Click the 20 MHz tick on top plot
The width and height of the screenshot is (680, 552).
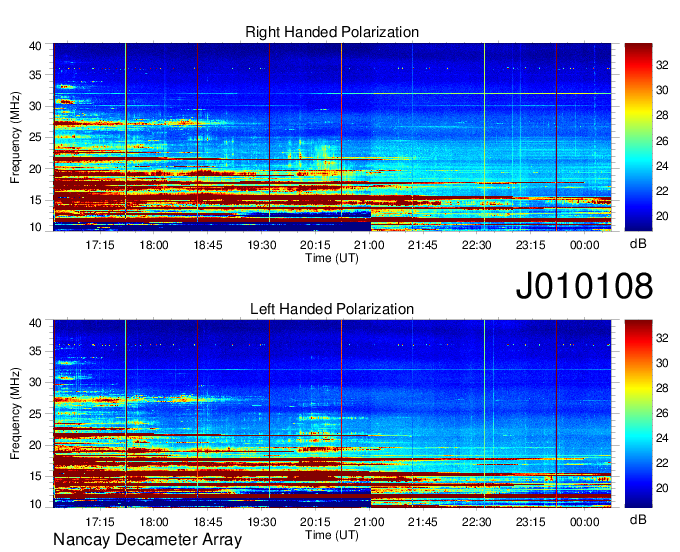point(35,169)
